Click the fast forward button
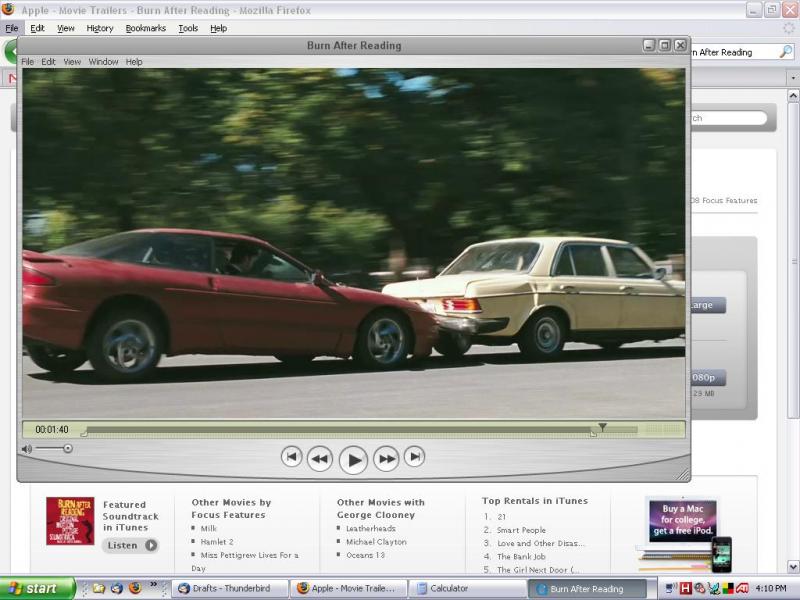800x600 pixels. (x=386, y=459)
